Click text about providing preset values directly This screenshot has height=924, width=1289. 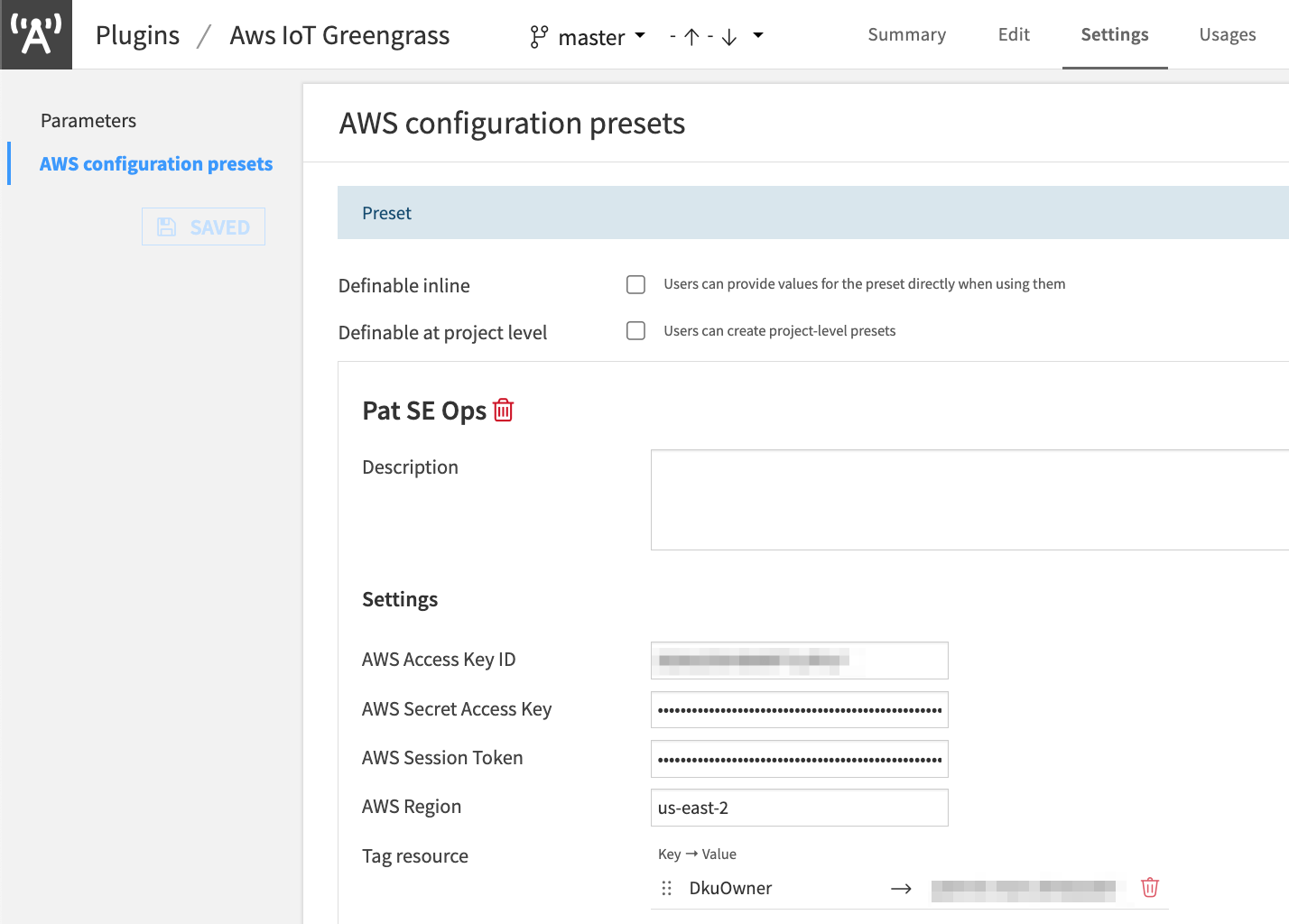tap(865, 284)
